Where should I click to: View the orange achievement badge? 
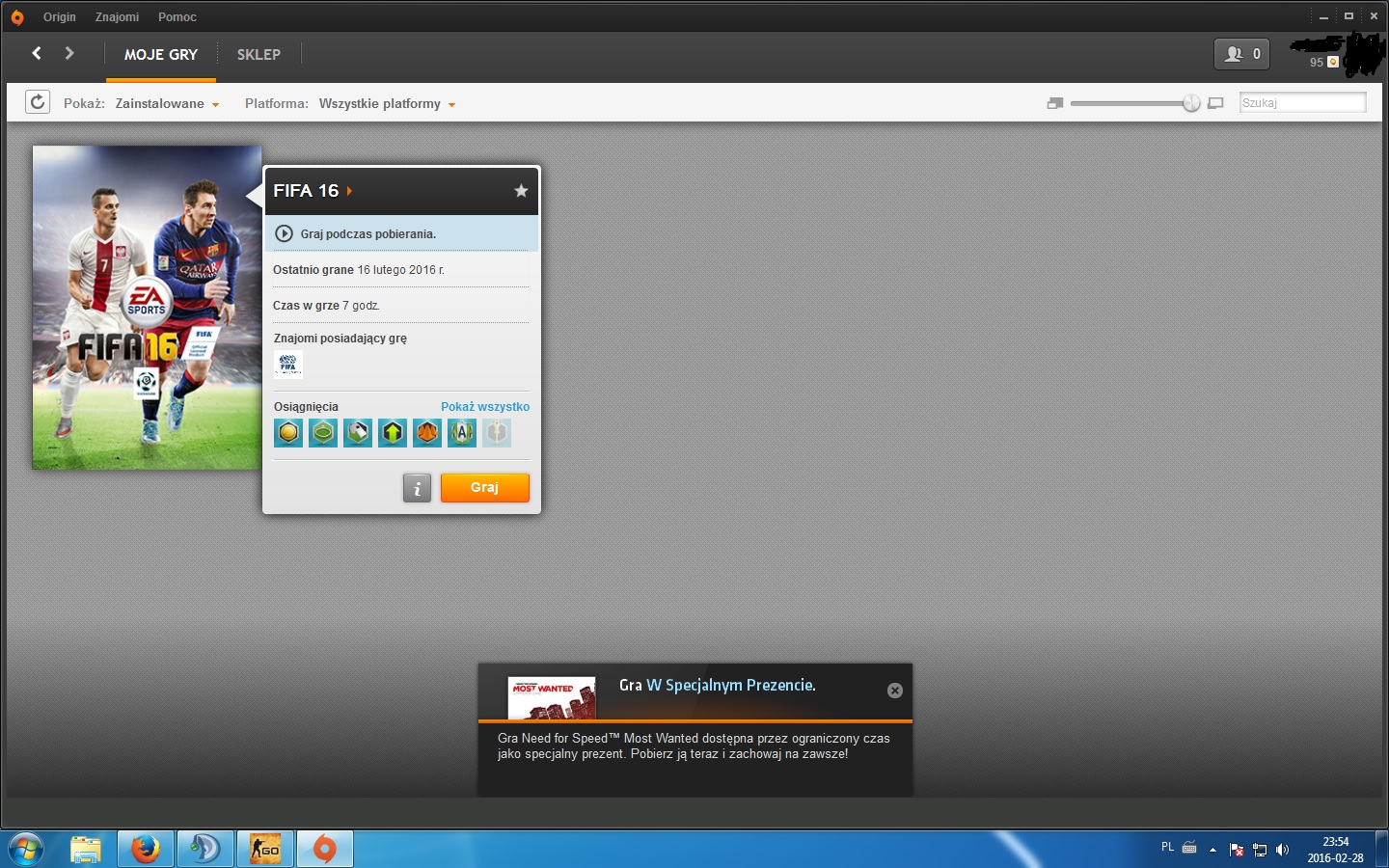(x=427, y=433)
